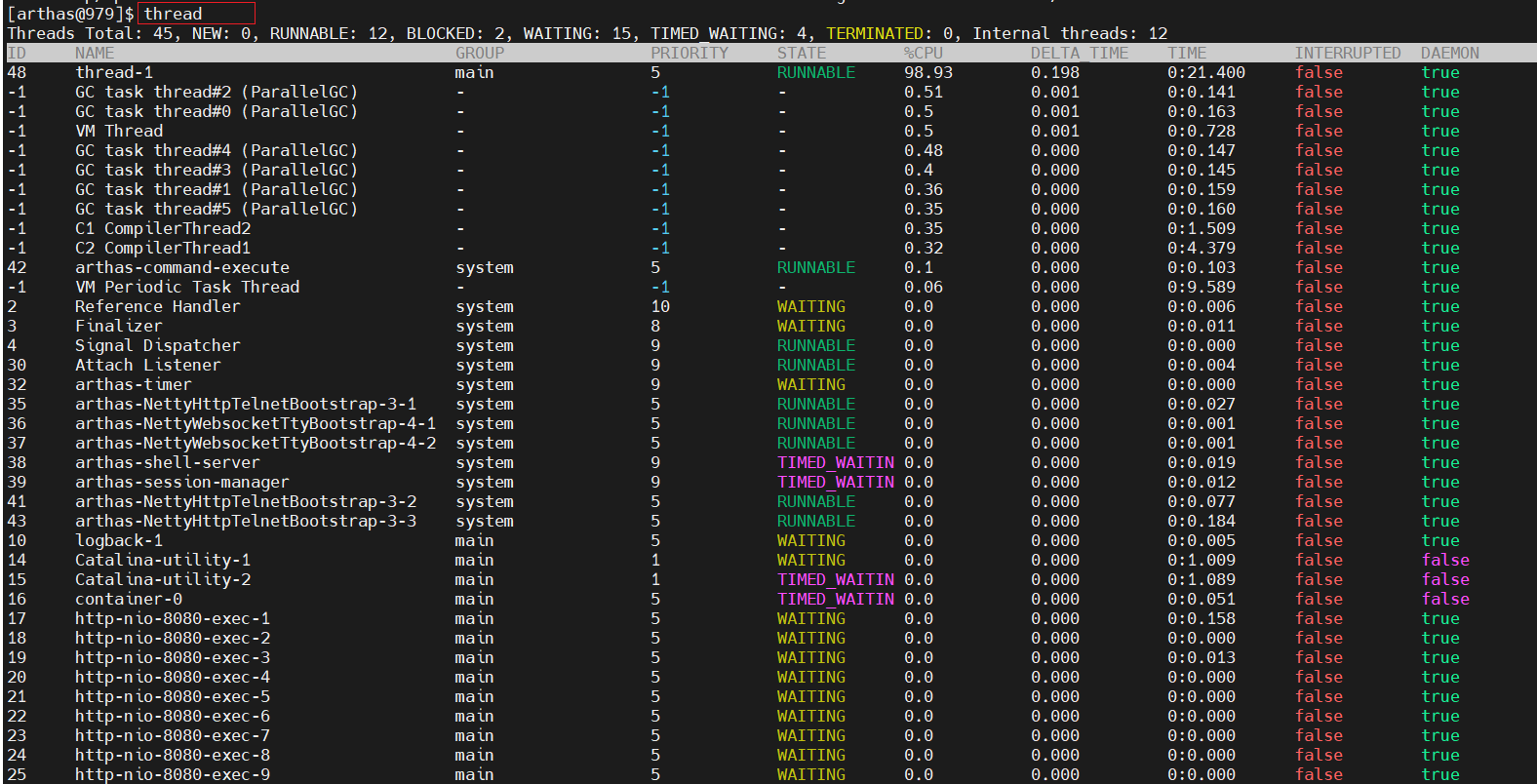Image resolution: width=1537 pixels, height=784 pixels.
Task: Click the DAEMON column header
Action: [1449, 53]
